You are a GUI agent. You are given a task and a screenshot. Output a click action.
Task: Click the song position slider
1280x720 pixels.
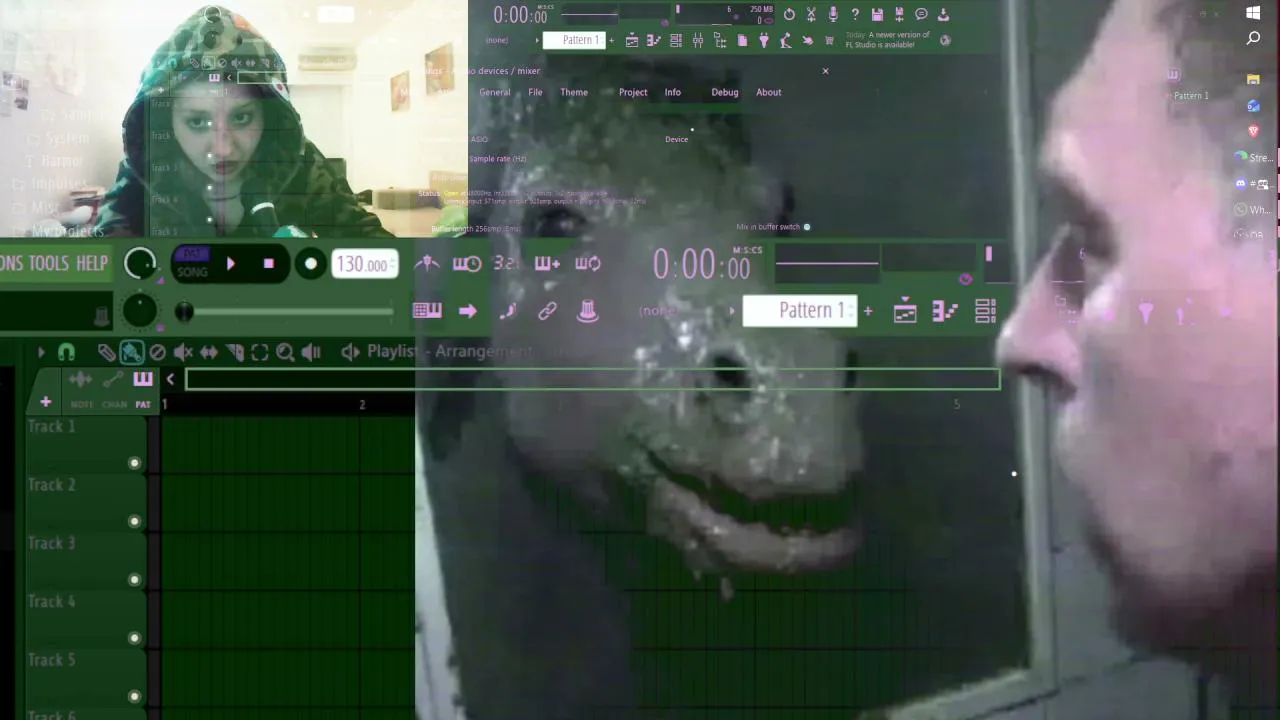pyautogui.click(x=285, y=312)
